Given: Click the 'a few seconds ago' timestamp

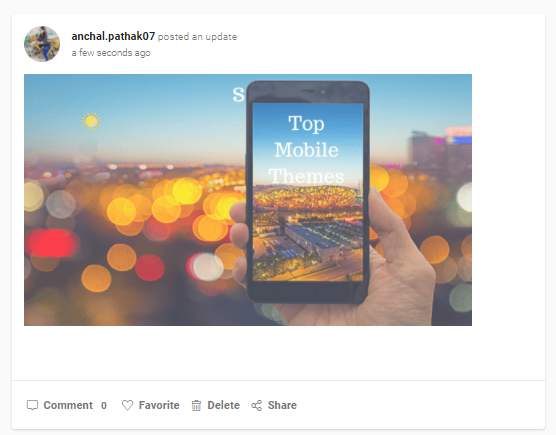Looking at the screenshot, I should pyautogui.click(x=111, y=53).
